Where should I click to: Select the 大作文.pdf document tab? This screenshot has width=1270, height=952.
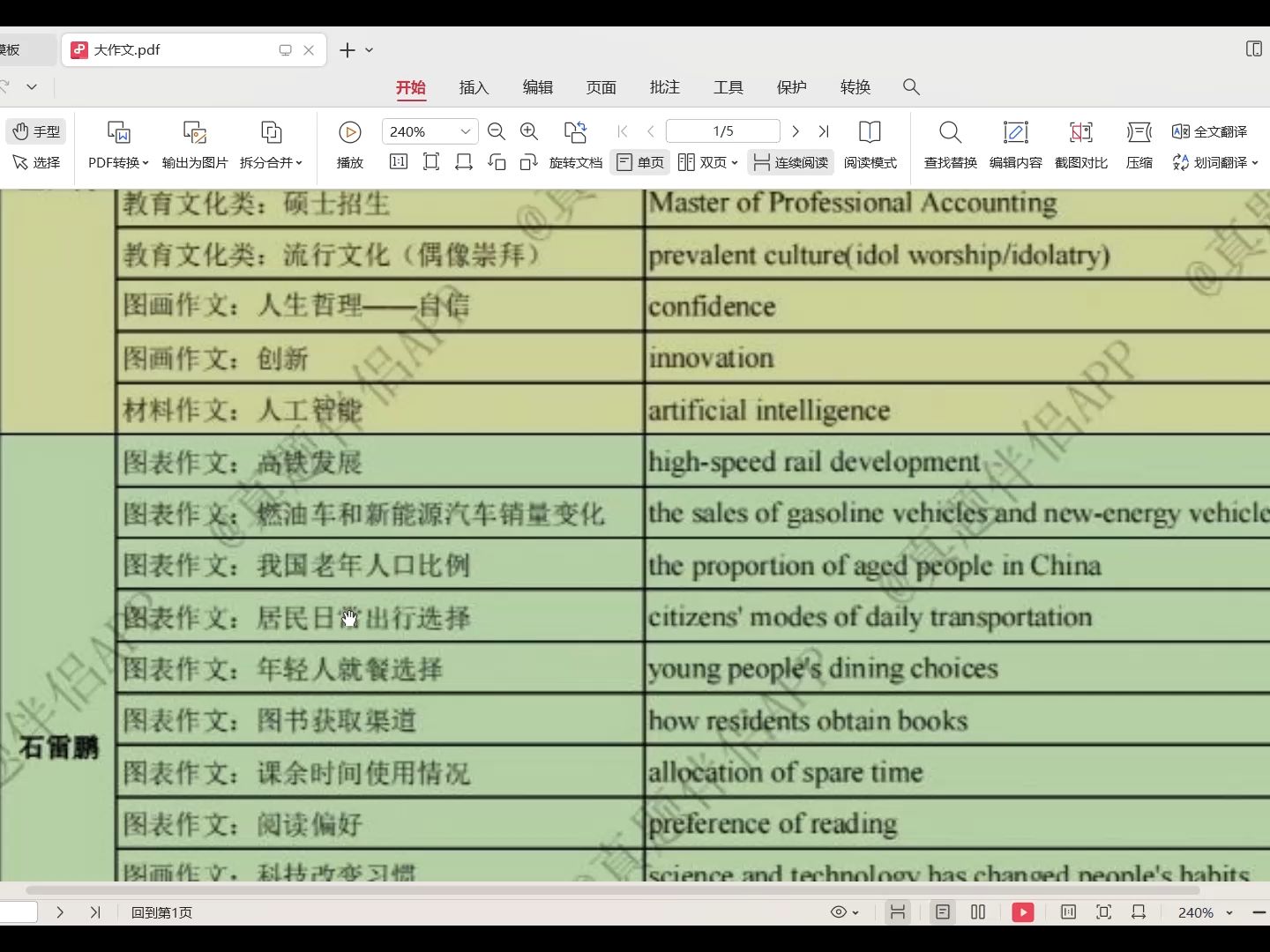pos(193,50)
